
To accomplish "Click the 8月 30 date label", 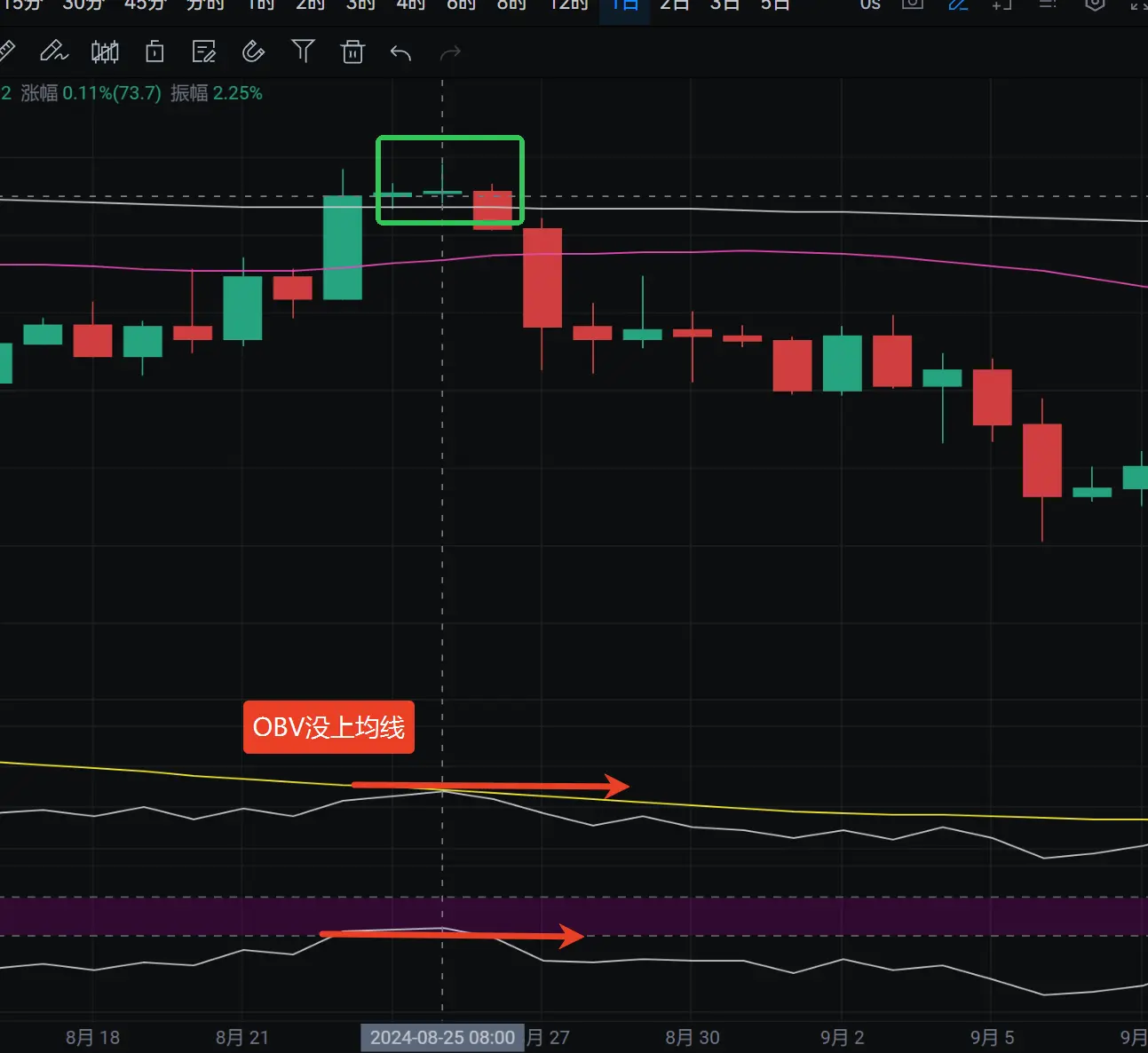I will (693, 1037).
